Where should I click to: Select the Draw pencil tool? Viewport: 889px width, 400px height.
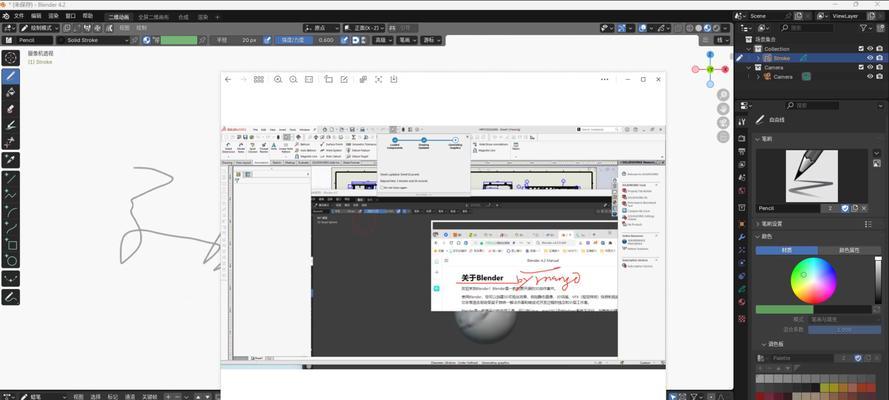(x=11, y=76)
